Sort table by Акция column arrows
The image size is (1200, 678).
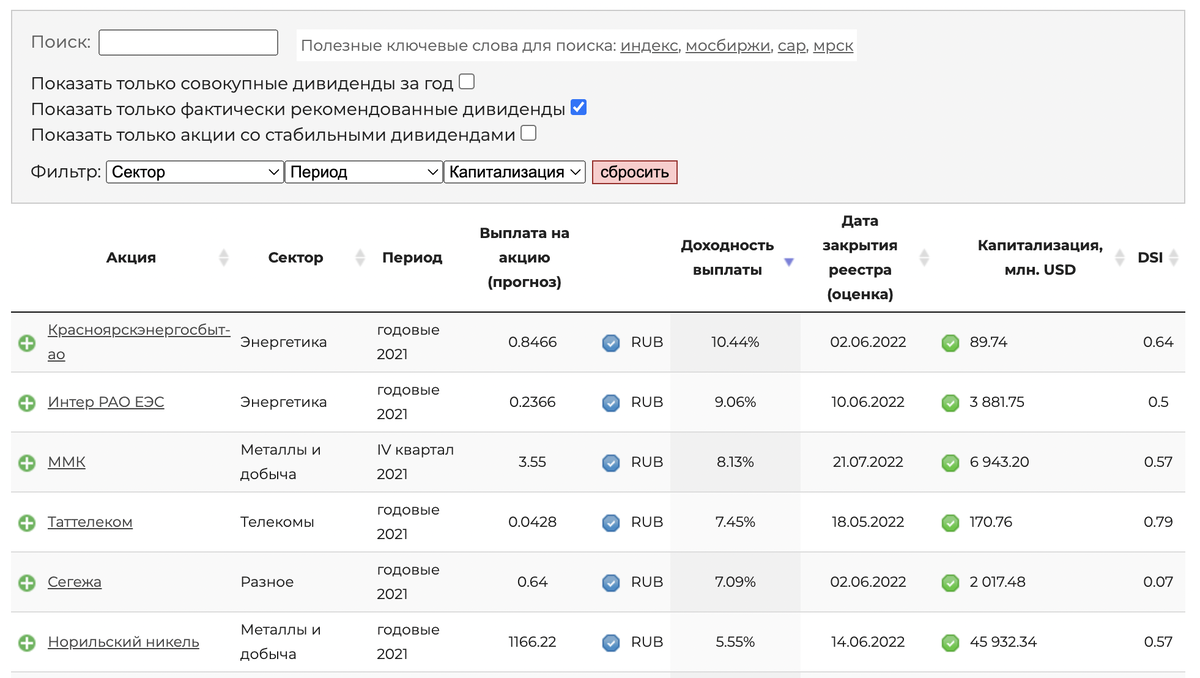point(224,258)
